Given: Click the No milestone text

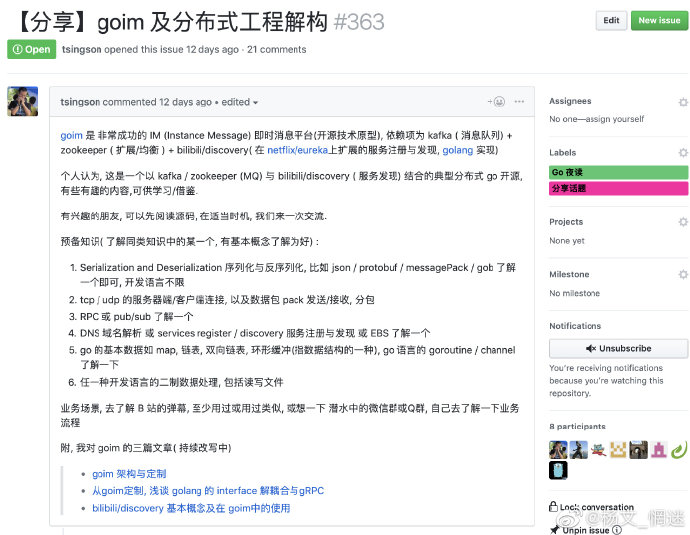Looking at the screenshot, I should point(574,293).
